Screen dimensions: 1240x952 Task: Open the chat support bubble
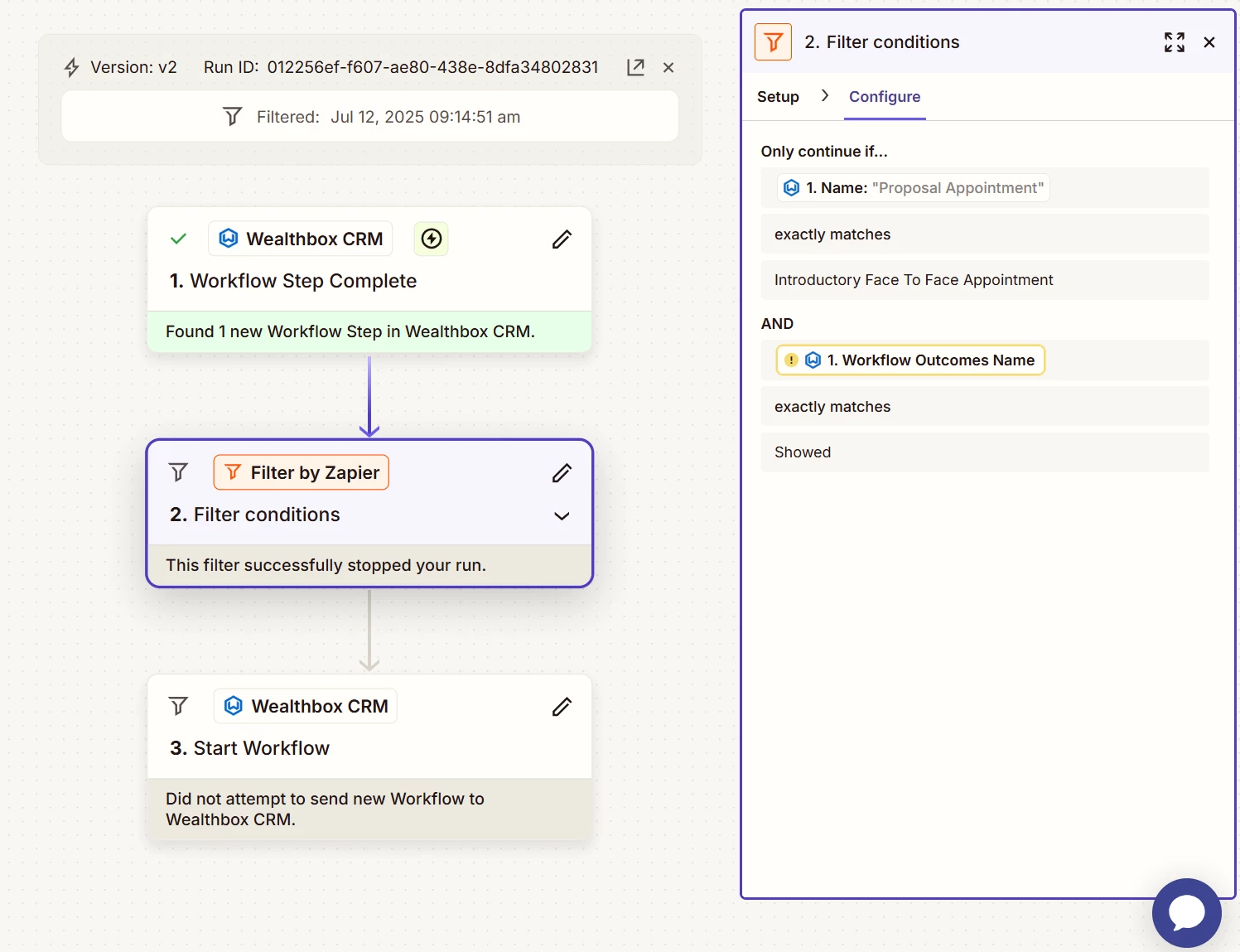point(1186,912)
